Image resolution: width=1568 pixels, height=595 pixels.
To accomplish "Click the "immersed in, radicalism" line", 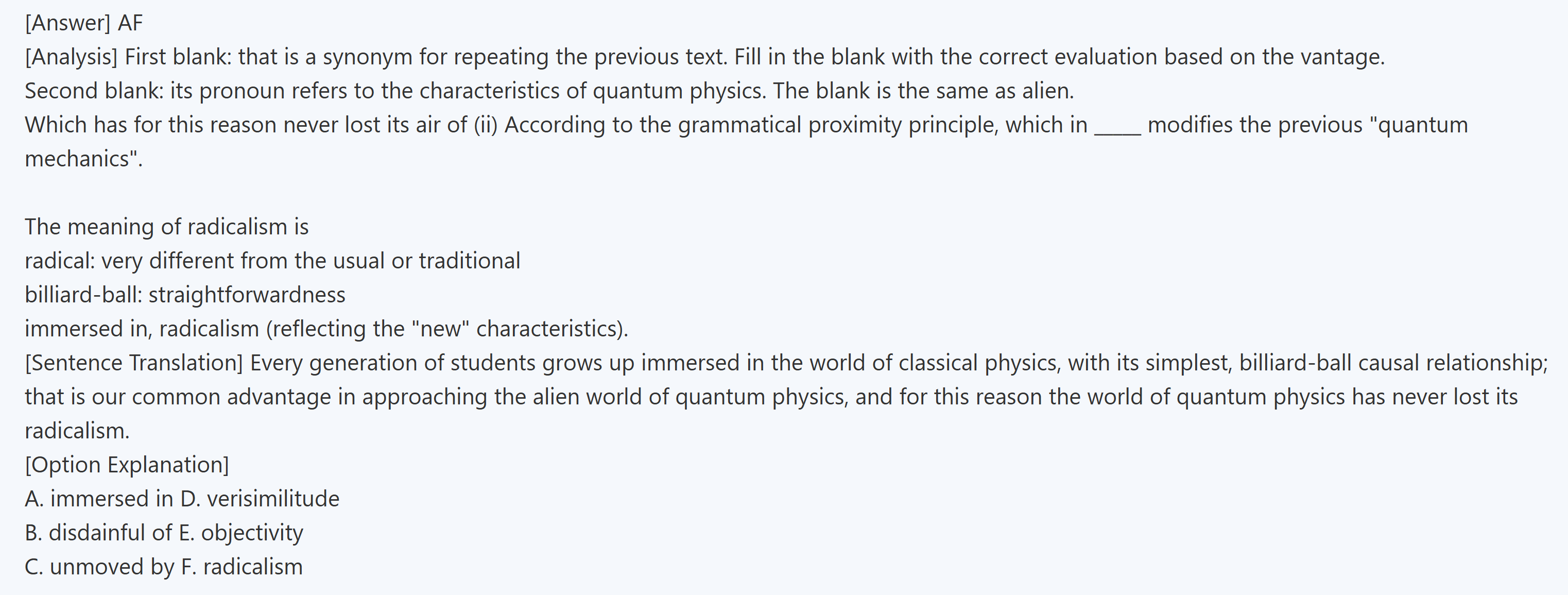I will point(325,330).
